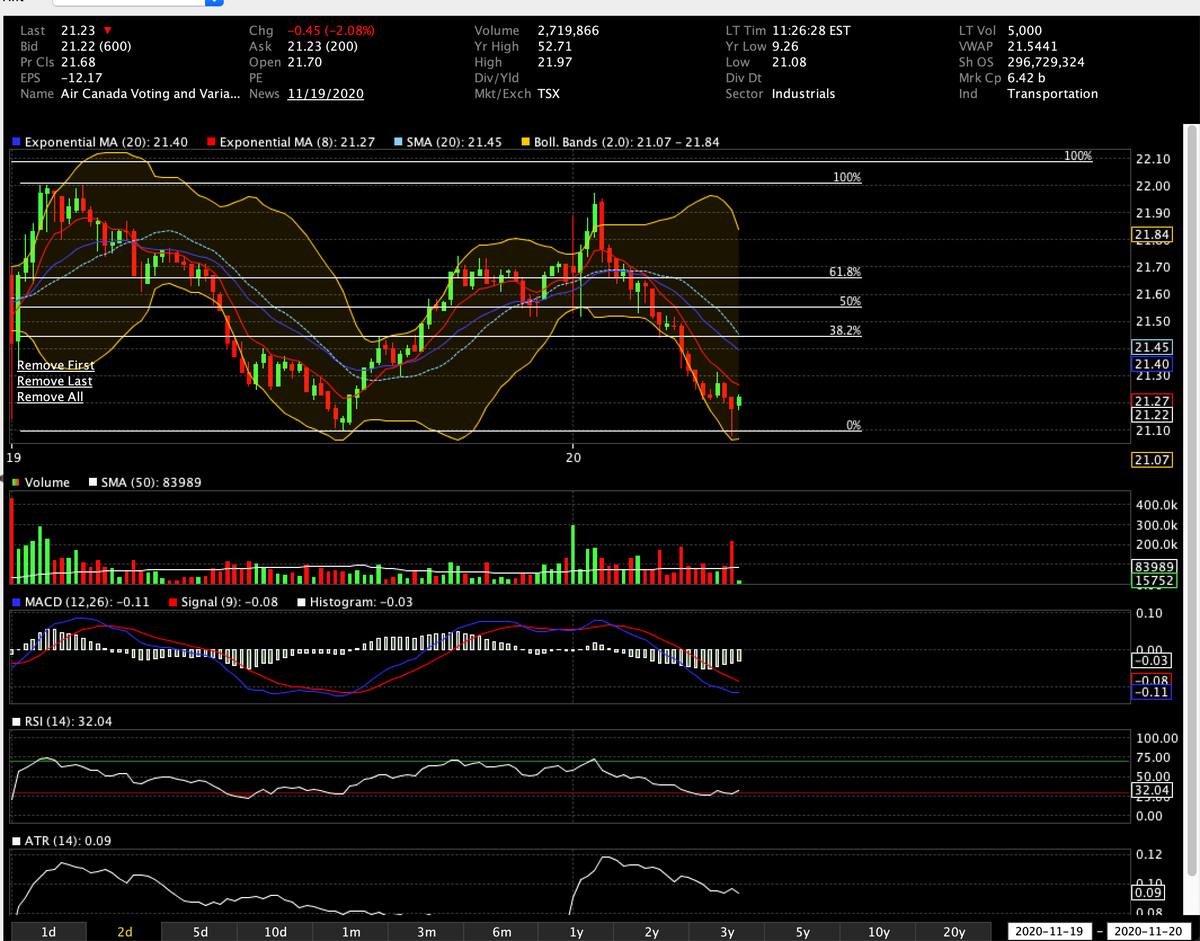
Task: Click the Yr High 52.71 value
Action: [554, 46]
